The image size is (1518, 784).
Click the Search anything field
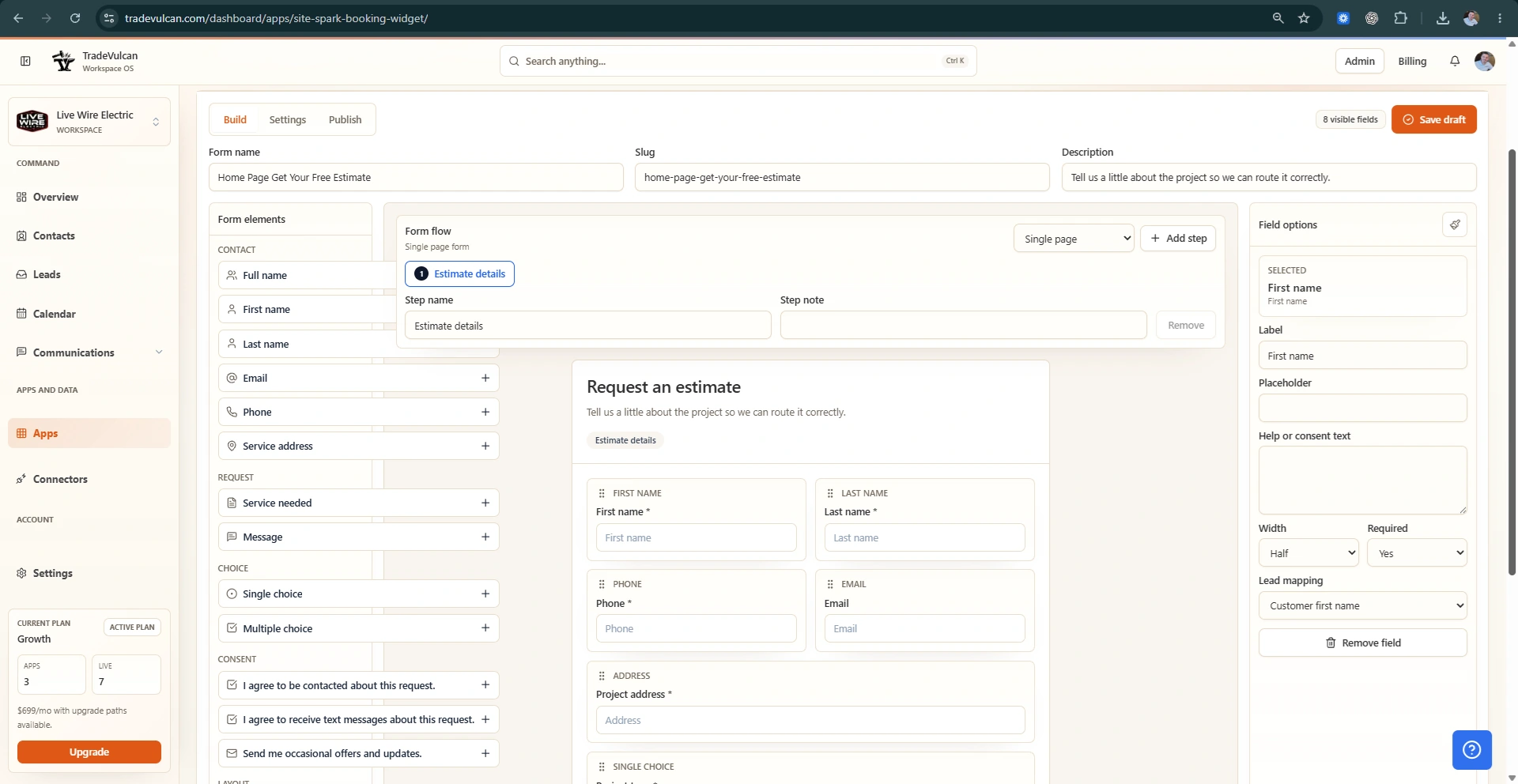click(738, 61)
